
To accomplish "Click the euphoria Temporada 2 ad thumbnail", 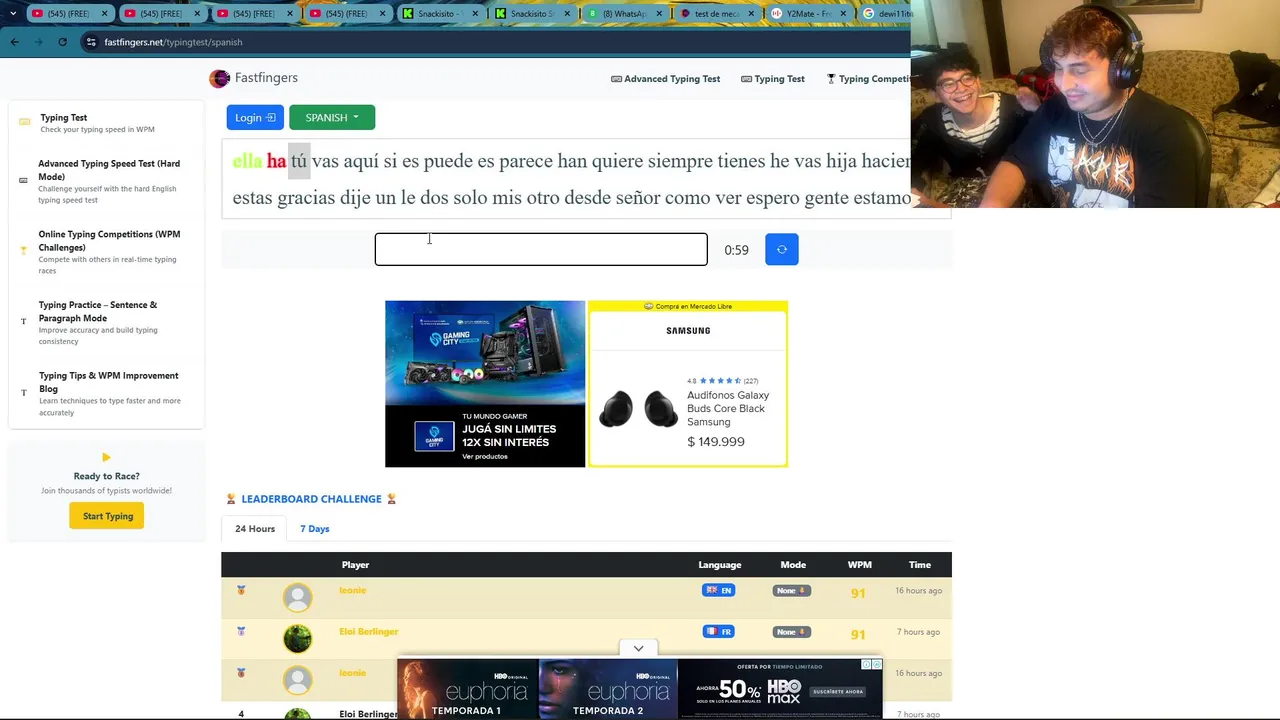I will pyautogui.click(x=608, y=689).
